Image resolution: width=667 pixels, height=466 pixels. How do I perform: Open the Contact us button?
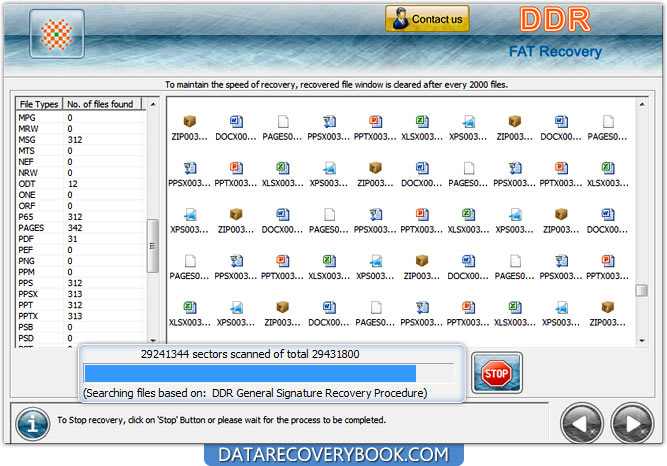pos(427,19)
